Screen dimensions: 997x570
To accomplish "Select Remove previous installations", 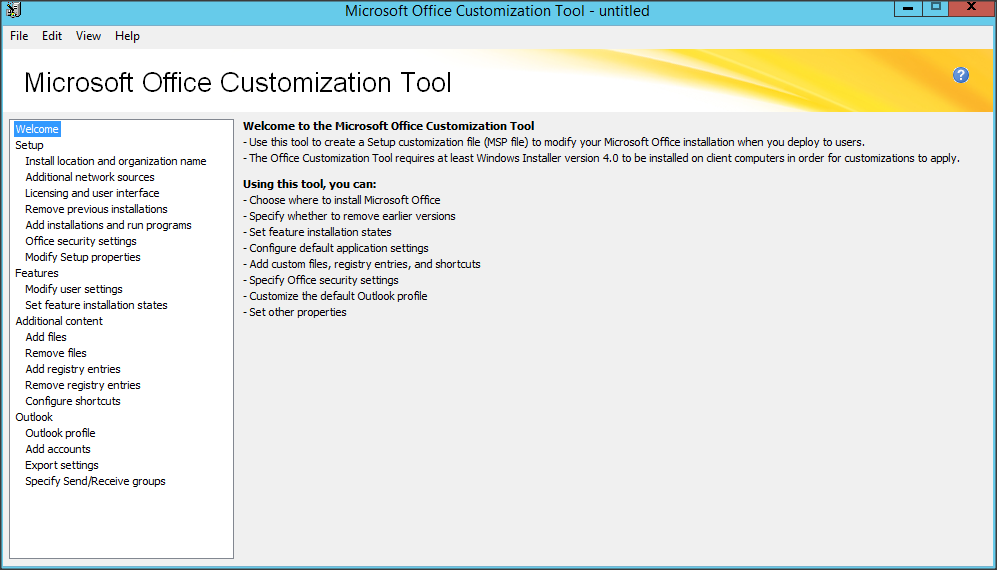I will [x=96, y=209].
